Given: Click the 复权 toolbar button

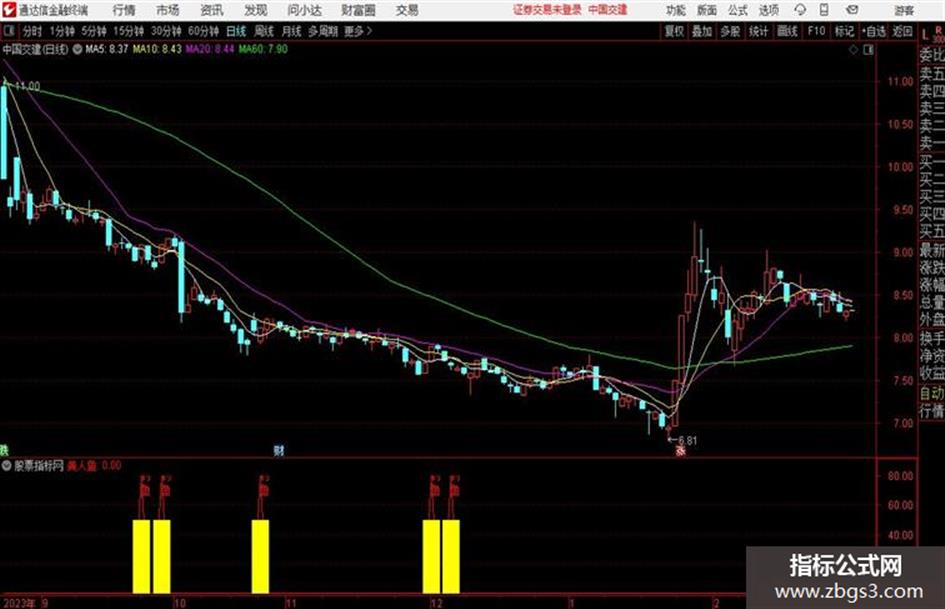Looking at the screenshot, I should pos(674,31).
